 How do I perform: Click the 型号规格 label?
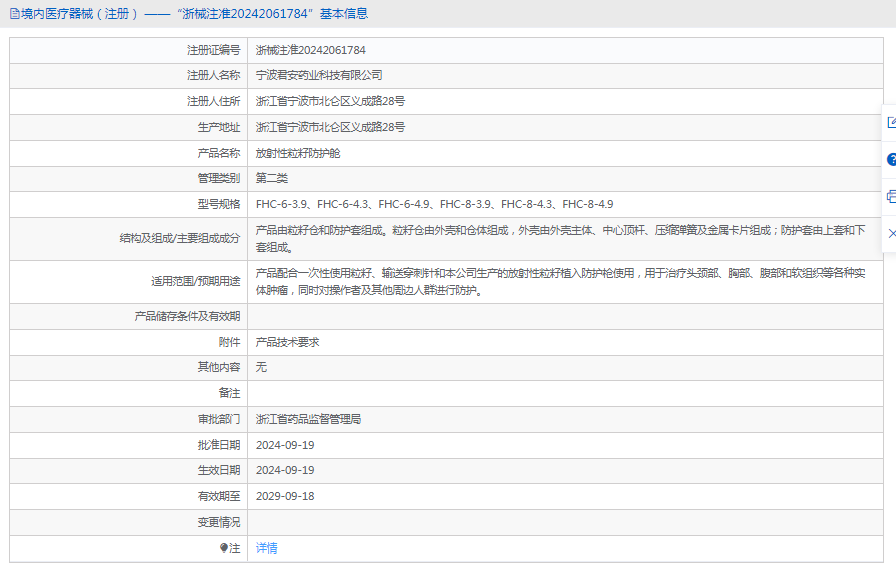(x=219, y=204)
